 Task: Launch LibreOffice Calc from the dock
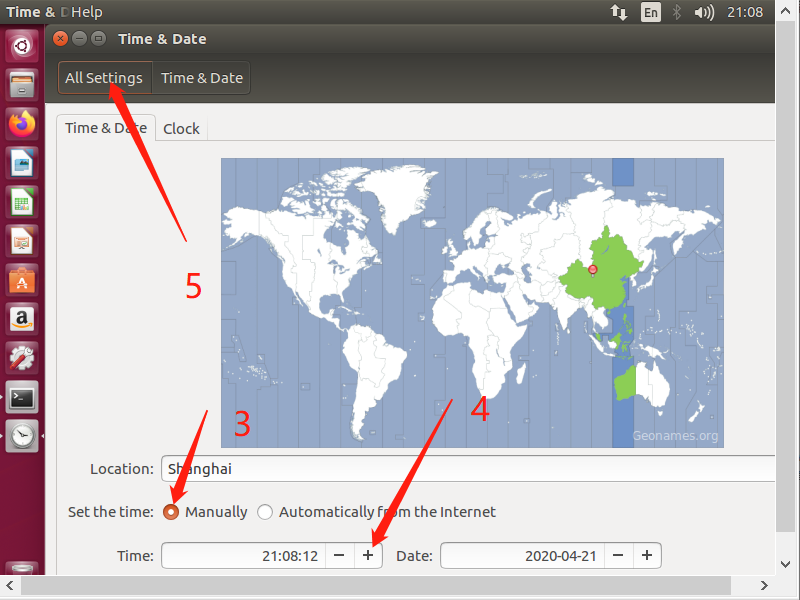22,200
